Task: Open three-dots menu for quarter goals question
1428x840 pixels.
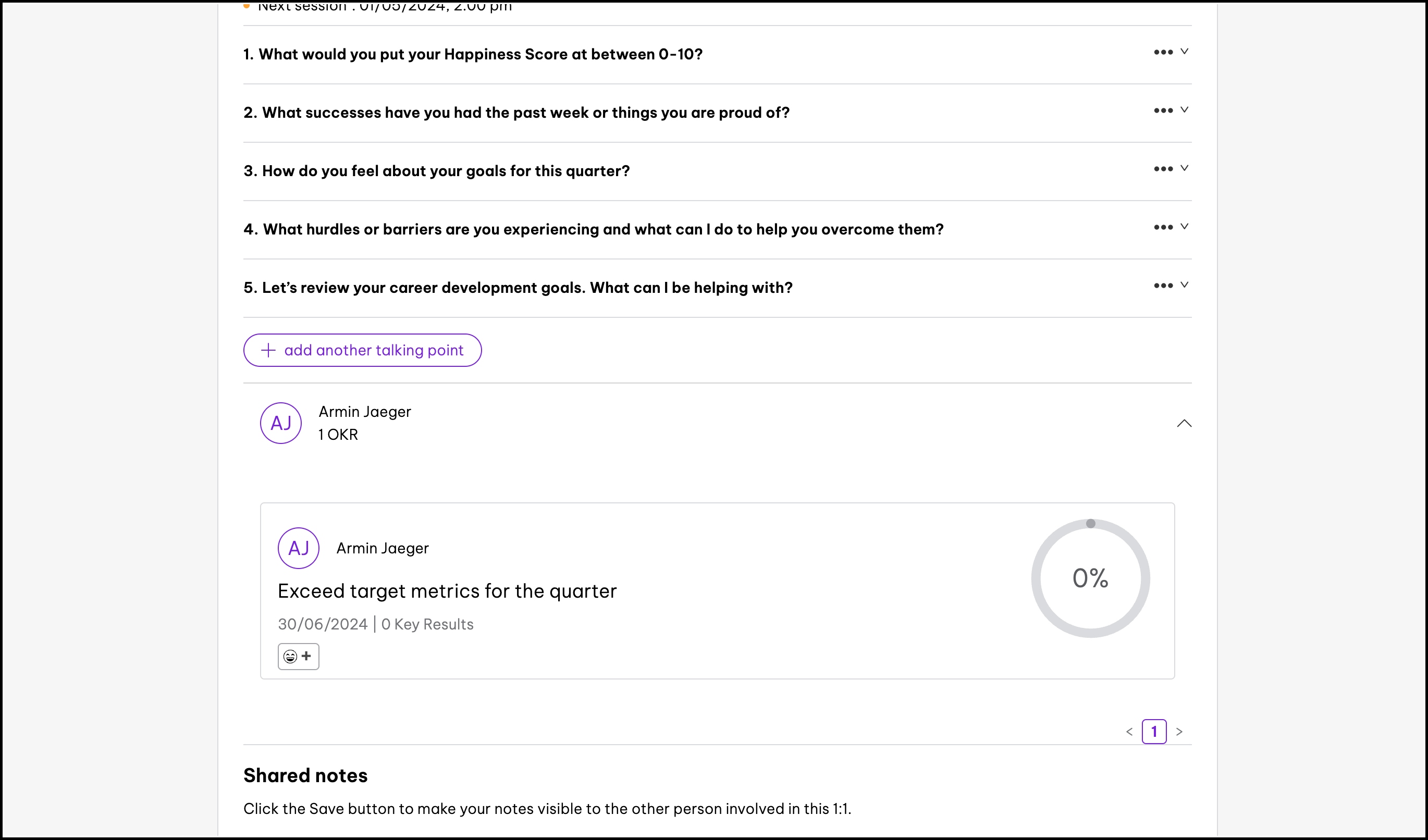Action: pos(1163,169)
